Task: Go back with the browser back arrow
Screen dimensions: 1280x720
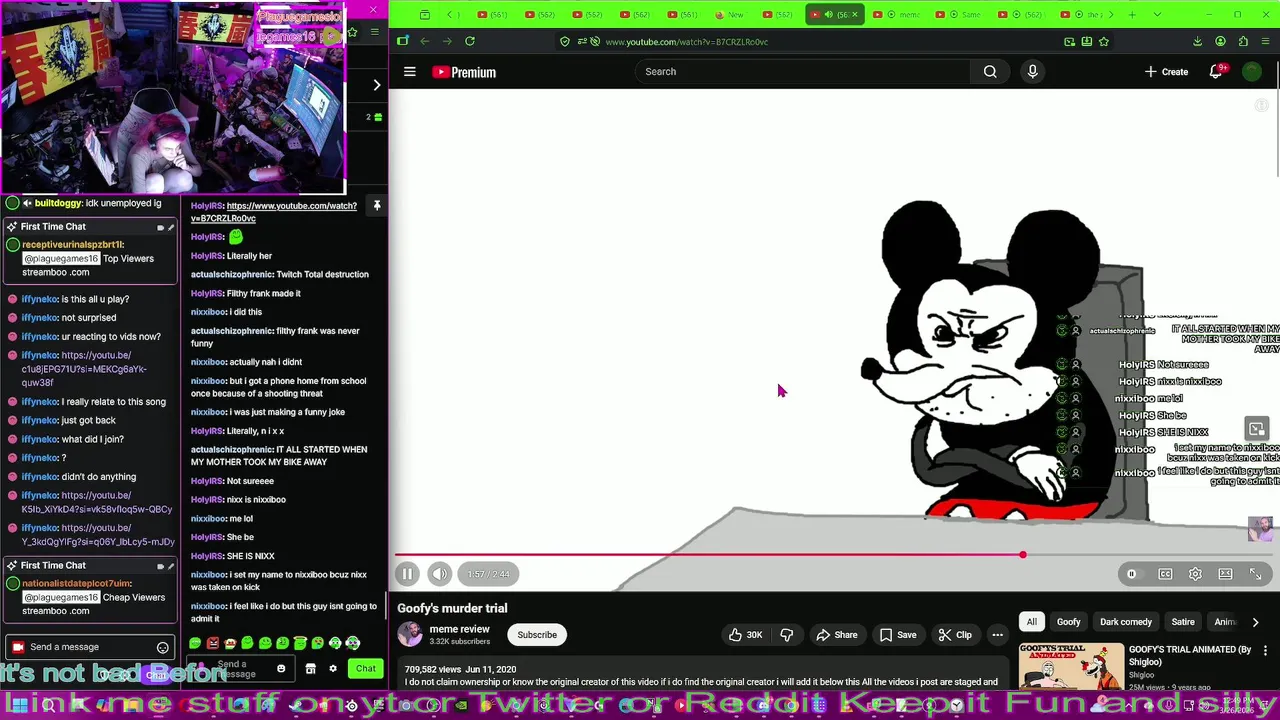Action: tap(425, 41)
